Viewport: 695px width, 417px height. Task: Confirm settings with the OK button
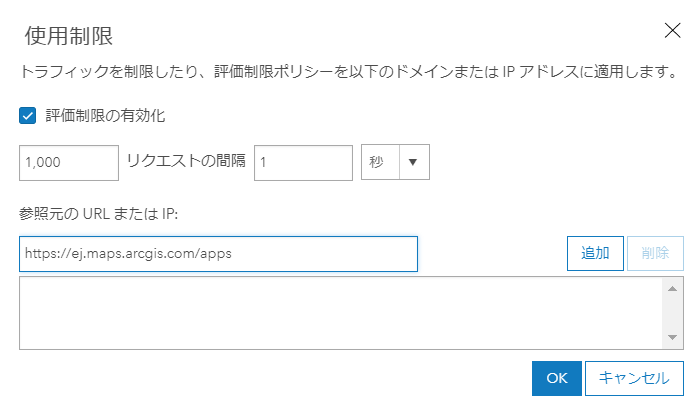[x=557, y=378]
